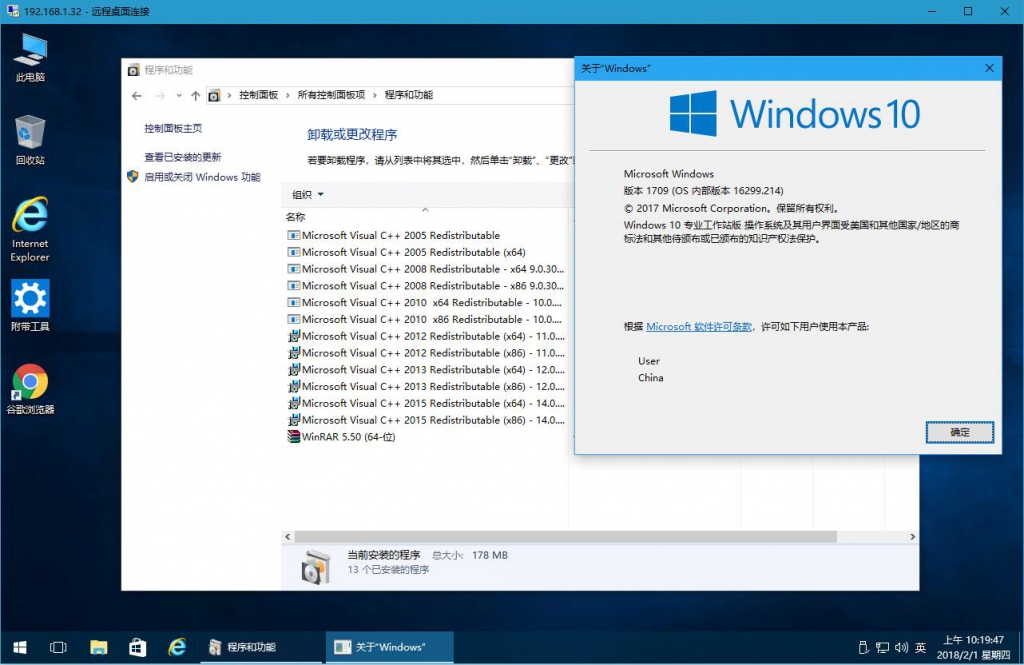Open the volume speaker tray icon
The width and height of the screenshot is (1024, 665).
[901, 647]
